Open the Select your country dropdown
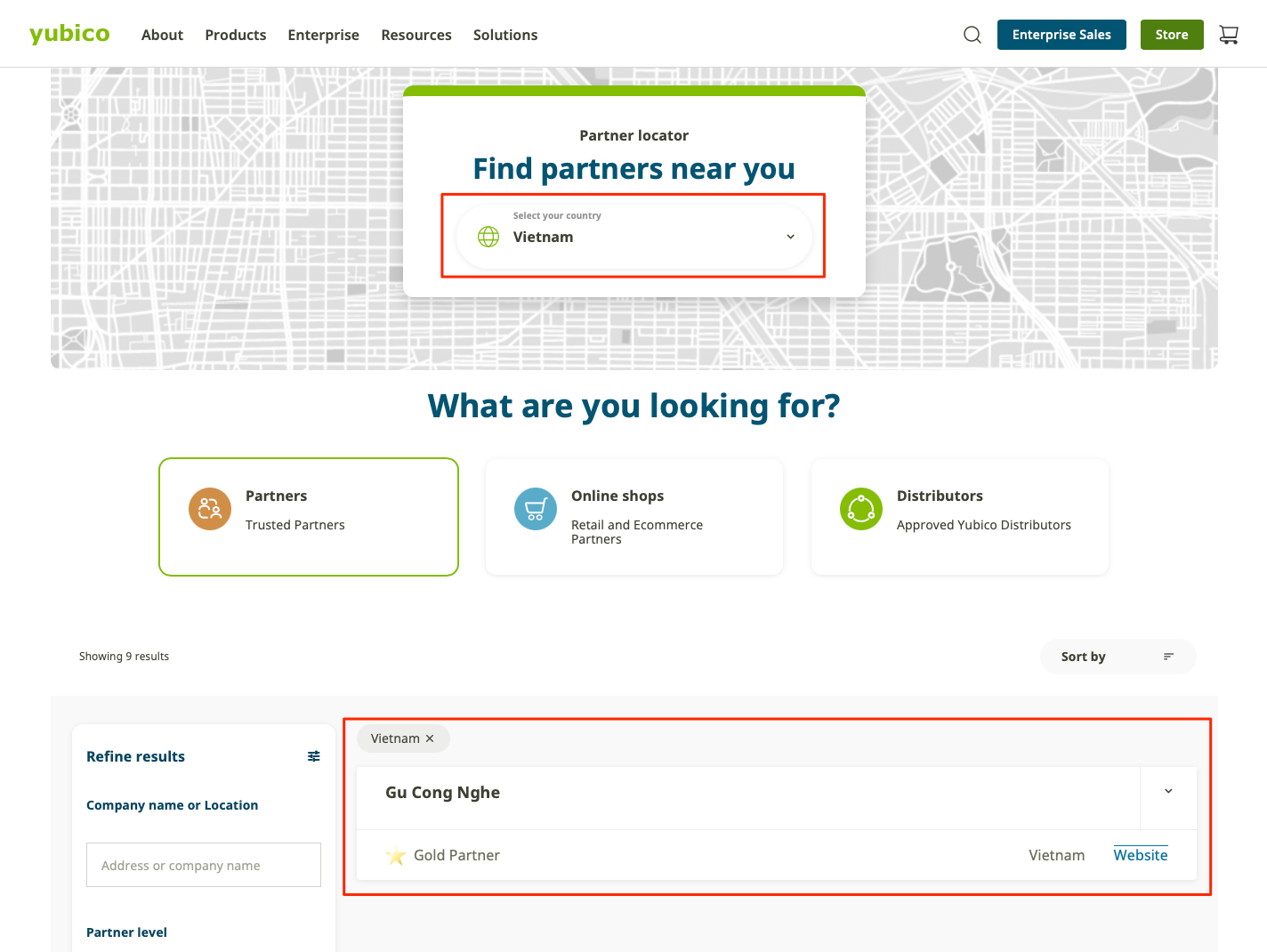This screenshot has height=952, width=1267. click(x=633, y=237)
